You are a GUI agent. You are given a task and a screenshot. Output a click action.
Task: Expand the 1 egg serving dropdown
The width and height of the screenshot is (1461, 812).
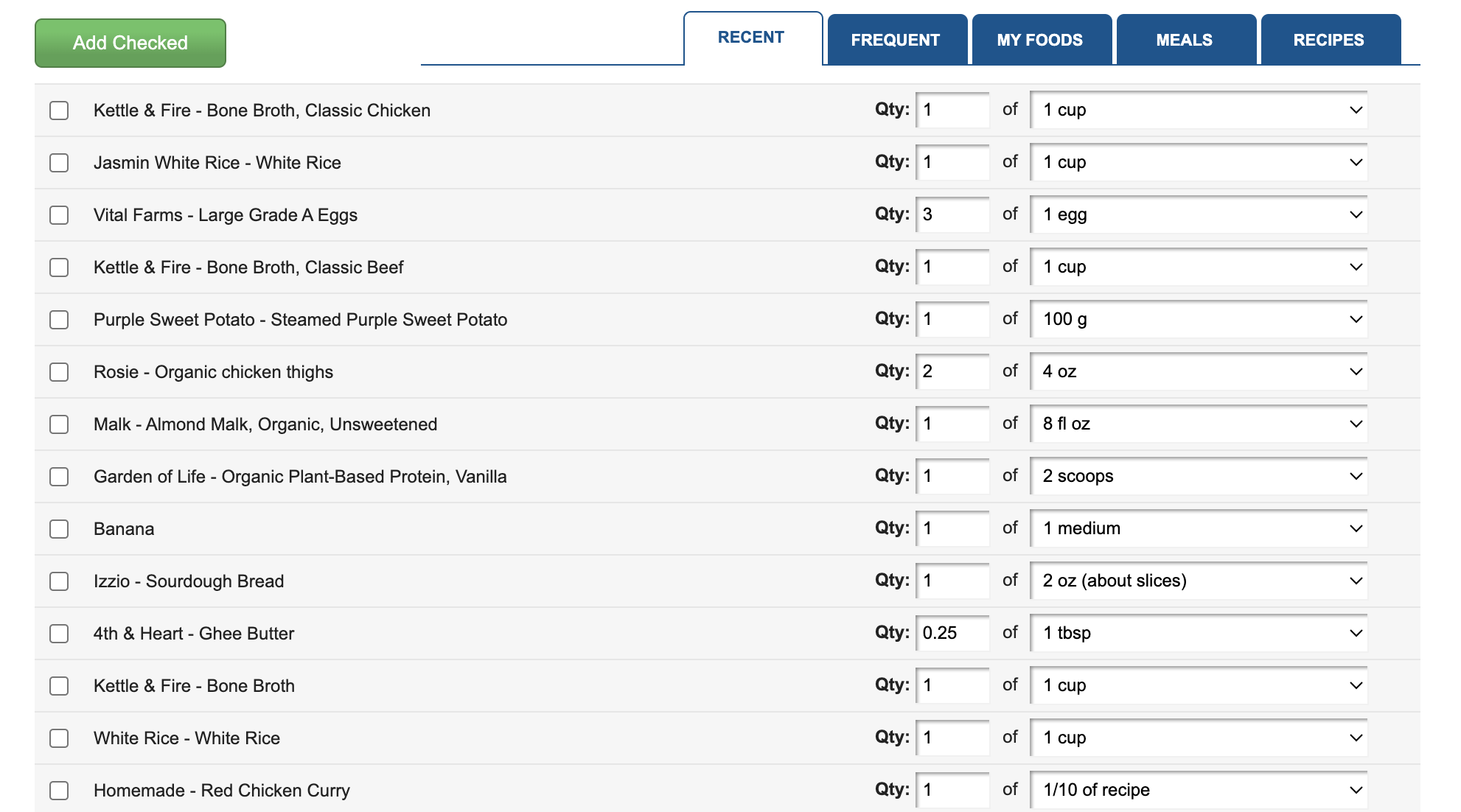[x=1199, y=214]
